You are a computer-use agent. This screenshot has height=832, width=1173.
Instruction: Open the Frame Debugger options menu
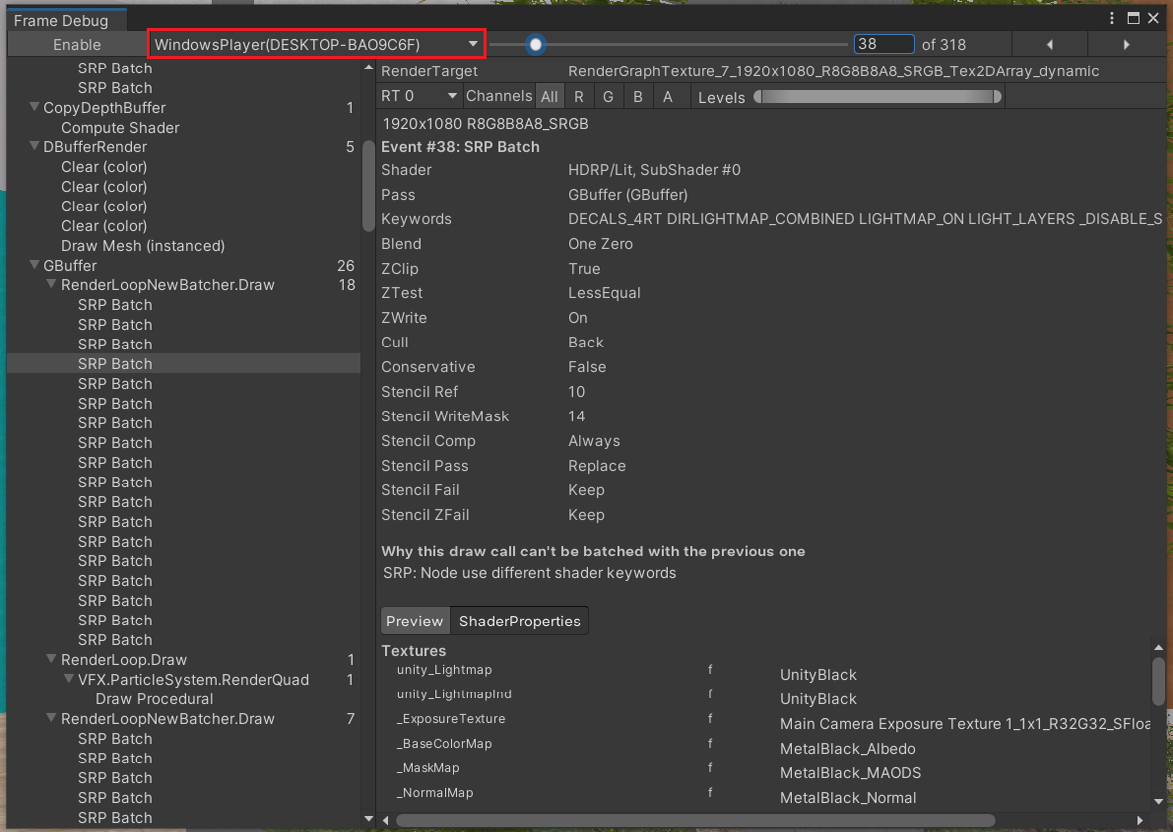1110,19
